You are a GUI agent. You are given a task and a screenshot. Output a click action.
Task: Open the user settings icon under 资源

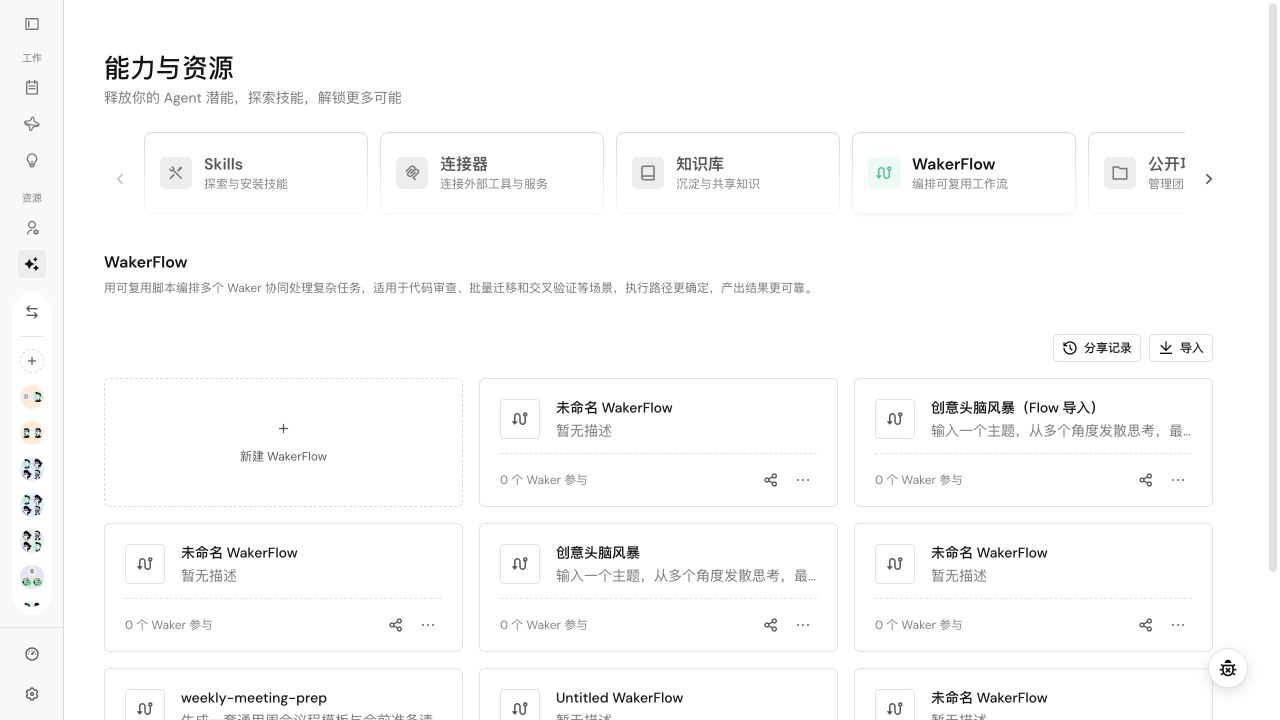point(32,228)
